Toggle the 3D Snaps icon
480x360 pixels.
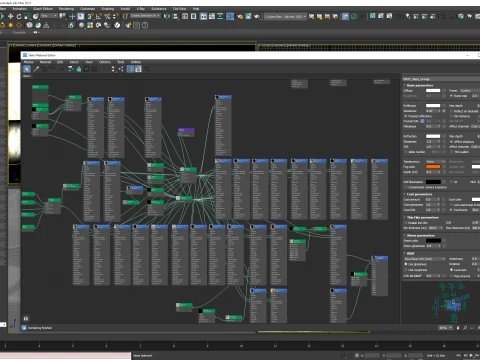coord(90,16)
